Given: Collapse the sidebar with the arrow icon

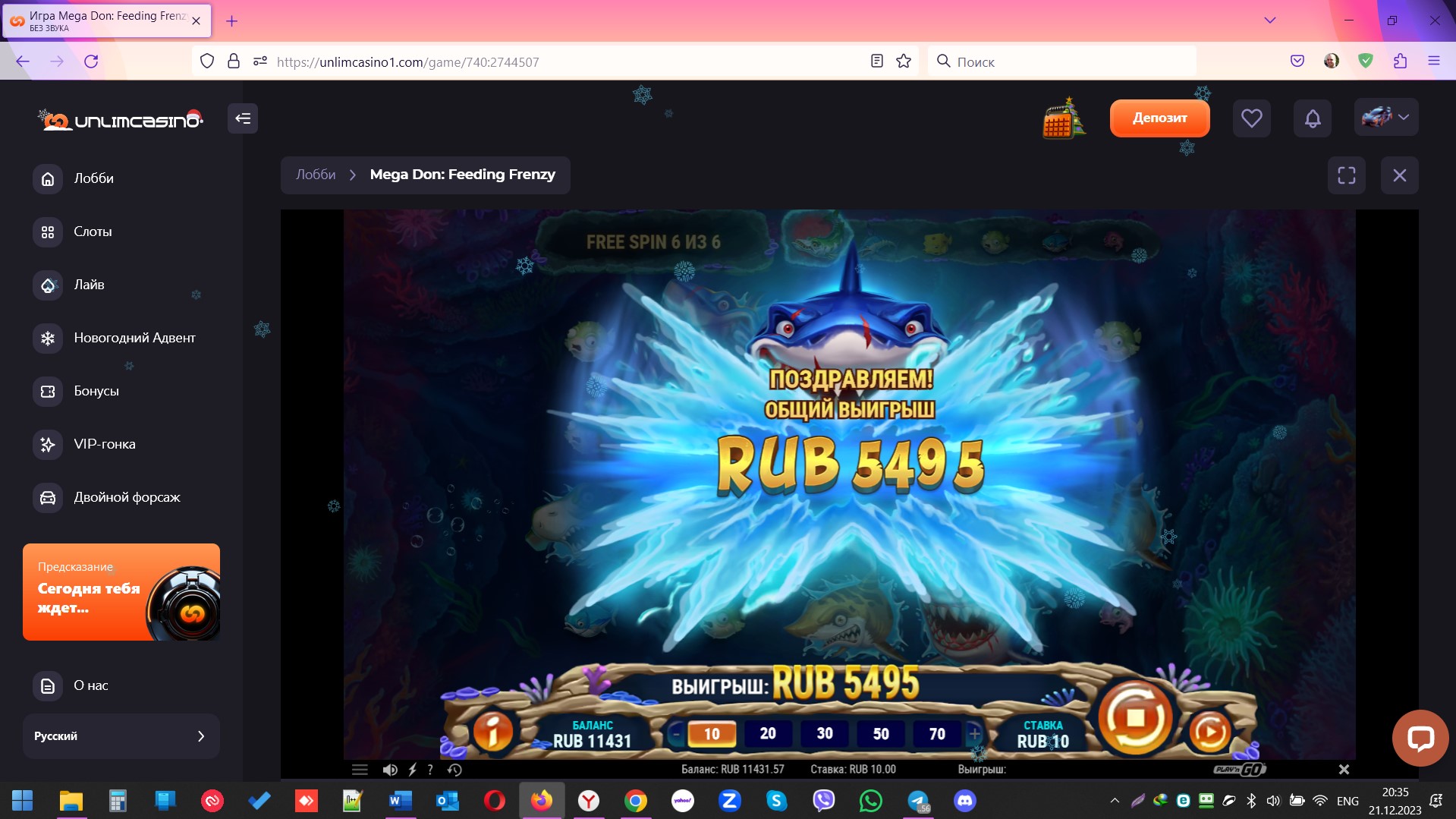Looking at the screenshot, I should coord(243,118).
